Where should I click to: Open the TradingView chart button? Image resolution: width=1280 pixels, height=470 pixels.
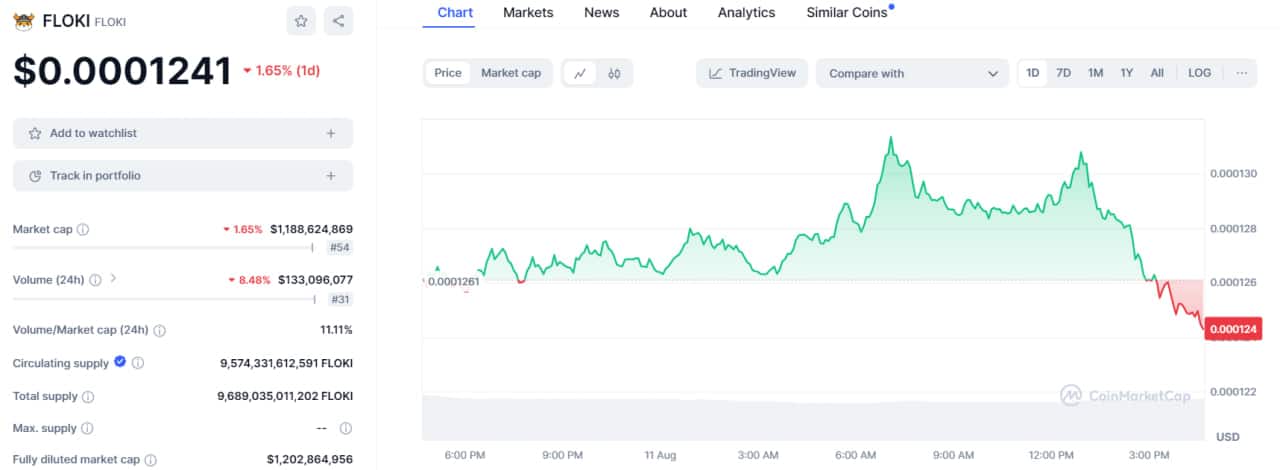(752, 73)
